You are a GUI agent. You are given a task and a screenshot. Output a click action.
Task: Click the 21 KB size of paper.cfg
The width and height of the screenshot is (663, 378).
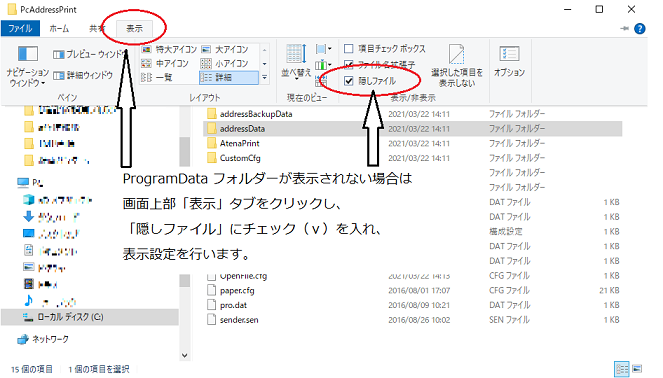tap(609, 290)
